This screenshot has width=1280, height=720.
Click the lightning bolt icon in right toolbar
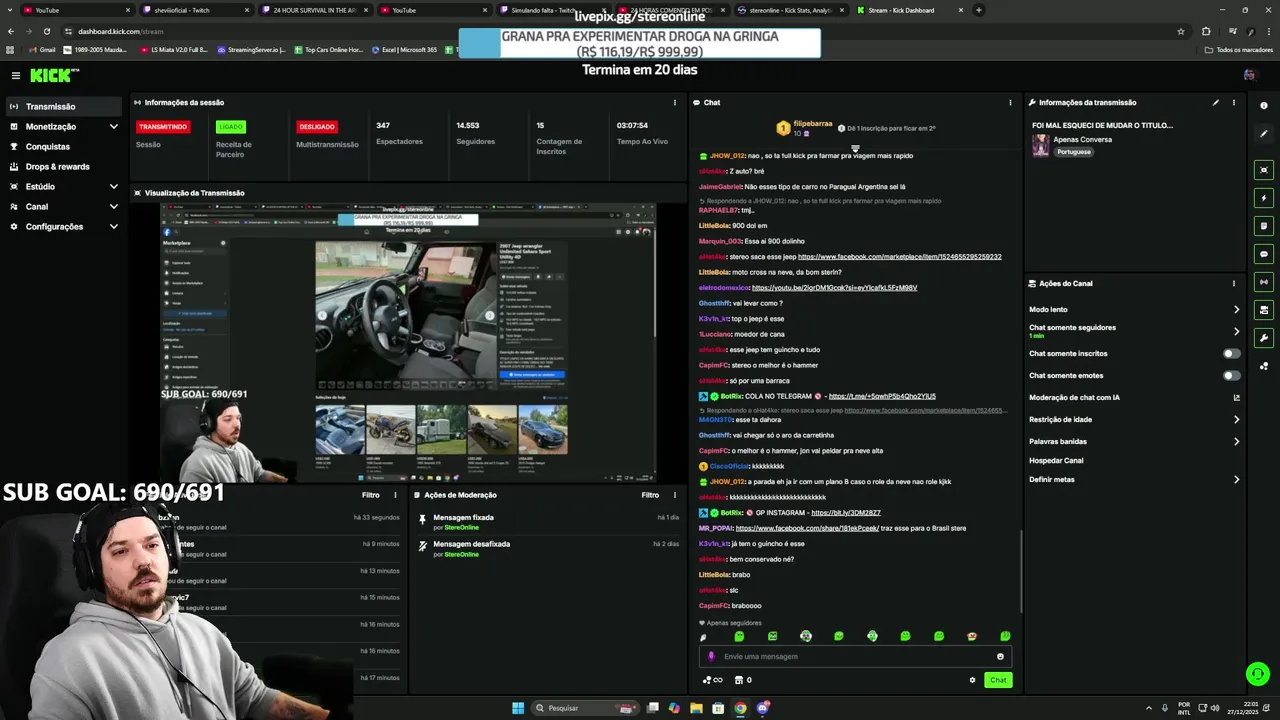(x=1264, y=198)
